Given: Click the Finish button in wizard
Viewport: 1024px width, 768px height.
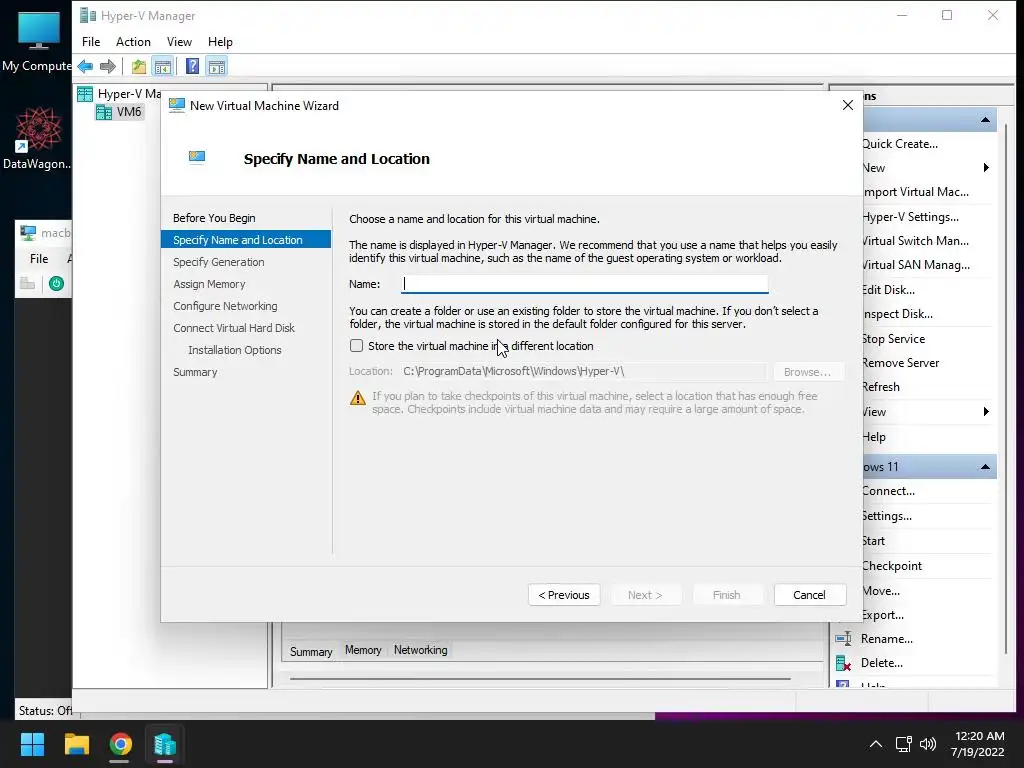Looking at the screenshot, I should tap(726, 595).
